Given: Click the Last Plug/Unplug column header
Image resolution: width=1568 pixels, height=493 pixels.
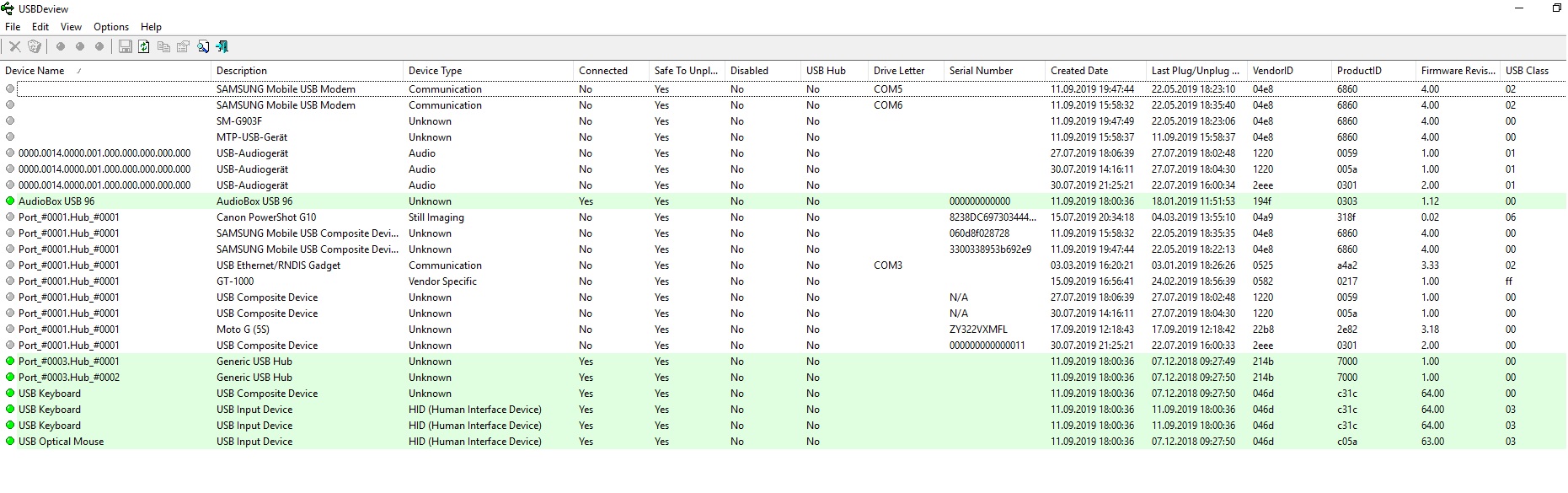Looking at the screenshot, I should point(1195,71).
